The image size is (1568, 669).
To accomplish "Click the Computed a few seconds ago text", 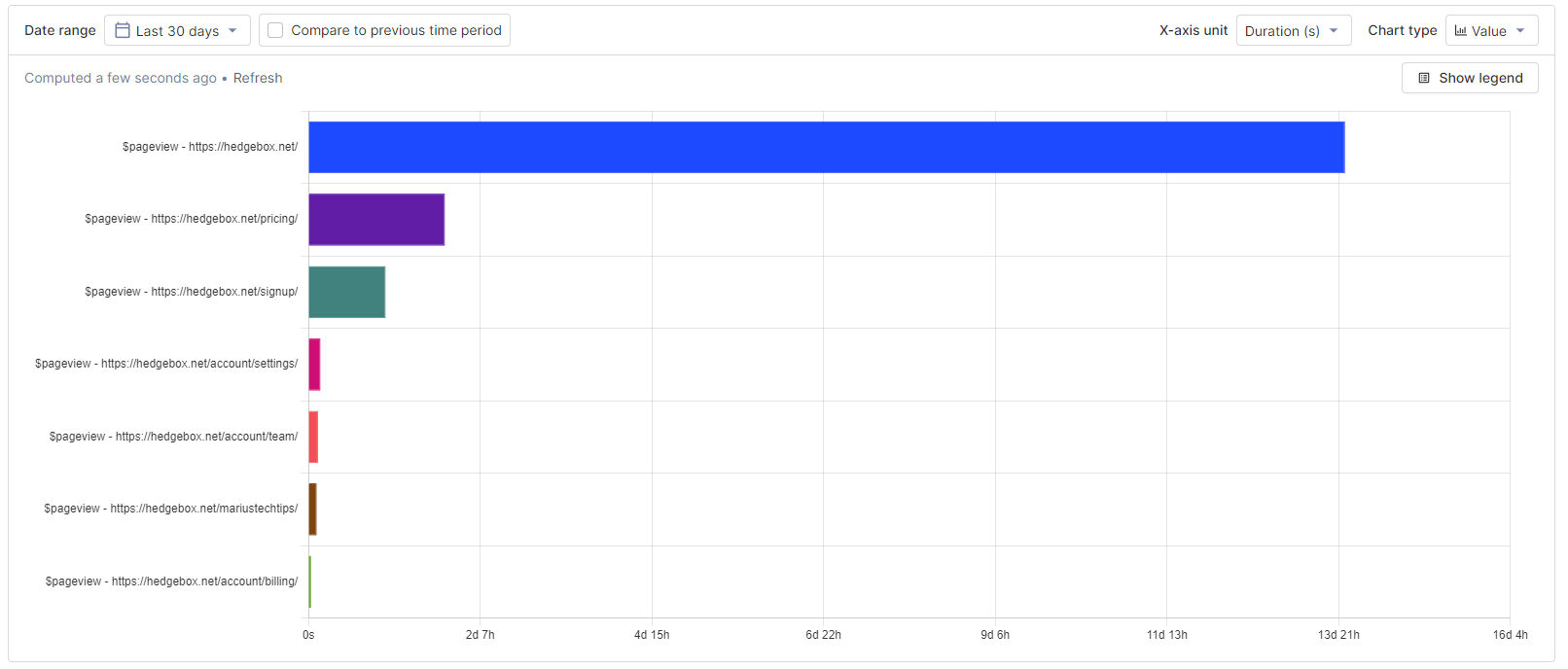I will [x=120, y=77].
